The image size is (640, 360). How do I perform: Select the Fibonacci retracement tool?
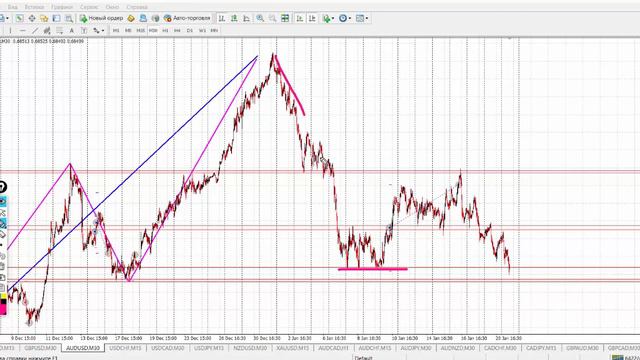[59, 30]
